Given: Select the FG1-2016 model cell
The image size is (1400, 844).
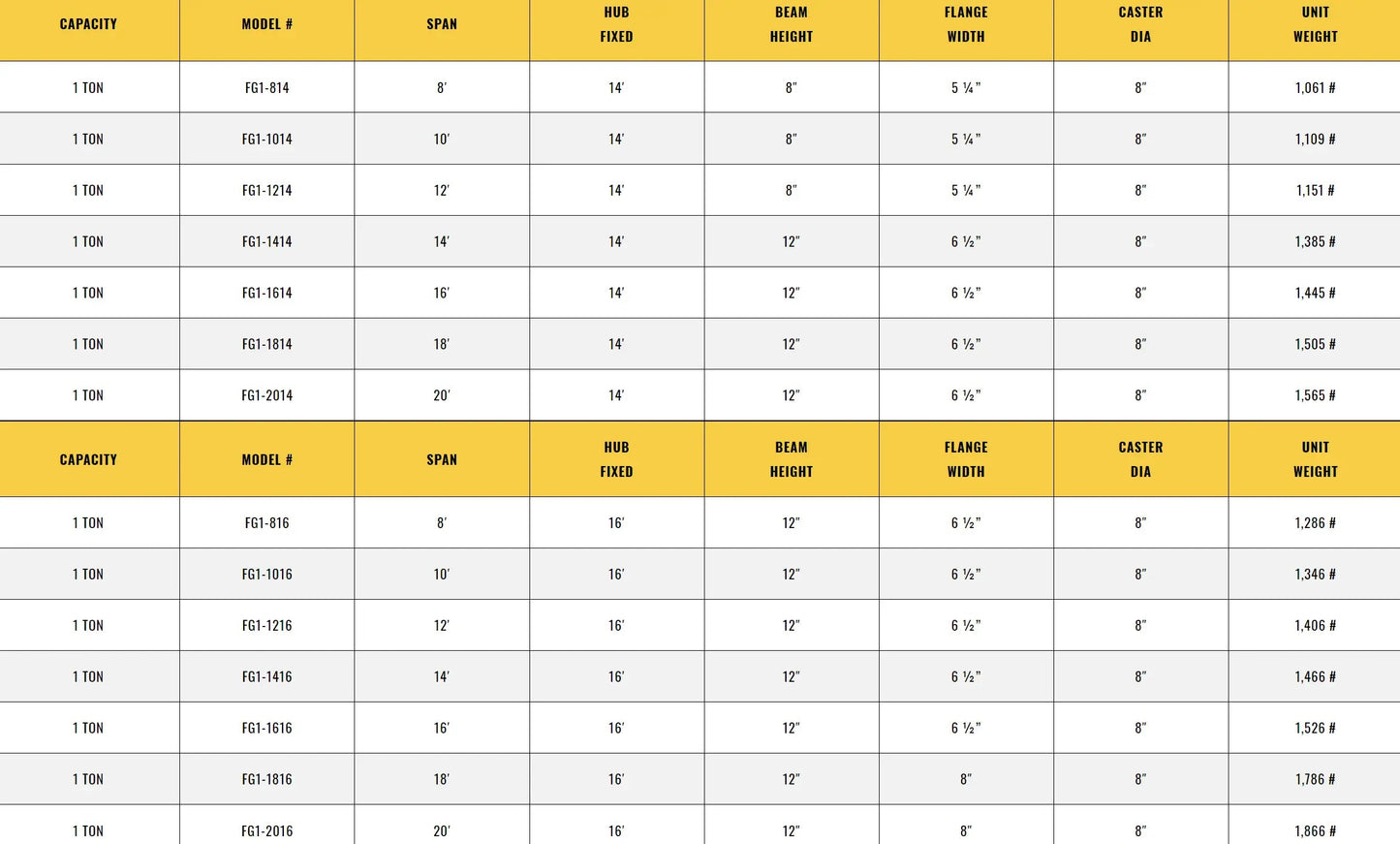Looking at the screenshot, I should tap(266, 831).
